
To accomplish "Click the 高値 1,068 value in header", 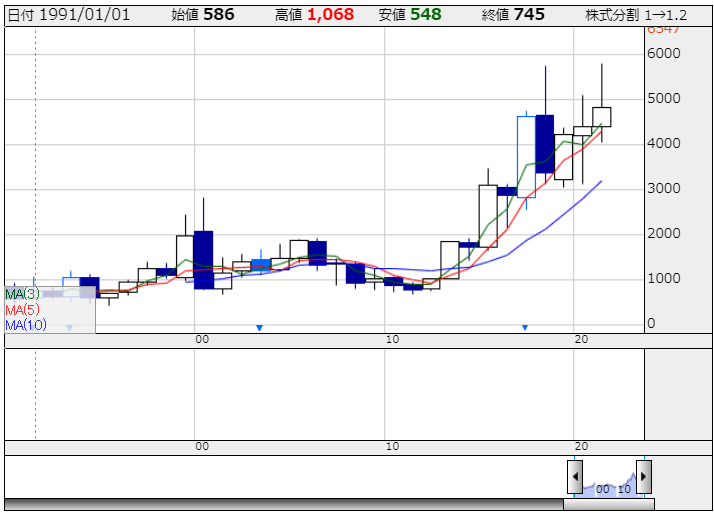I will [314, 15].
